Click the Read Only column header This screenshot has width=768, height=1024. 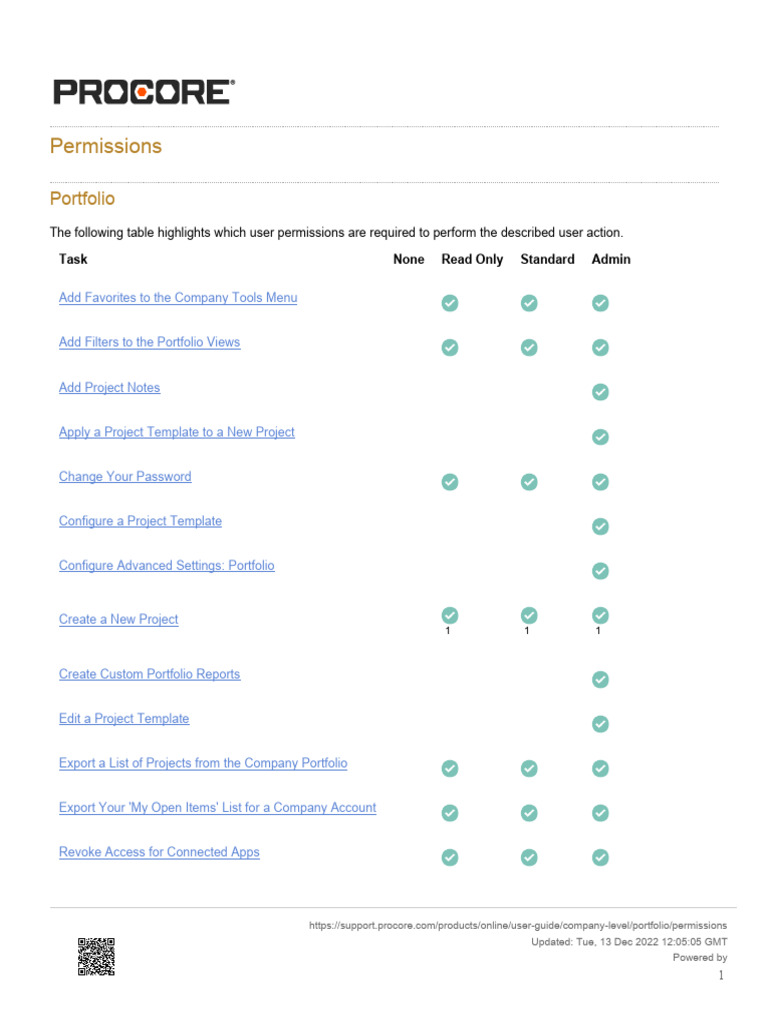click(472, 259)
